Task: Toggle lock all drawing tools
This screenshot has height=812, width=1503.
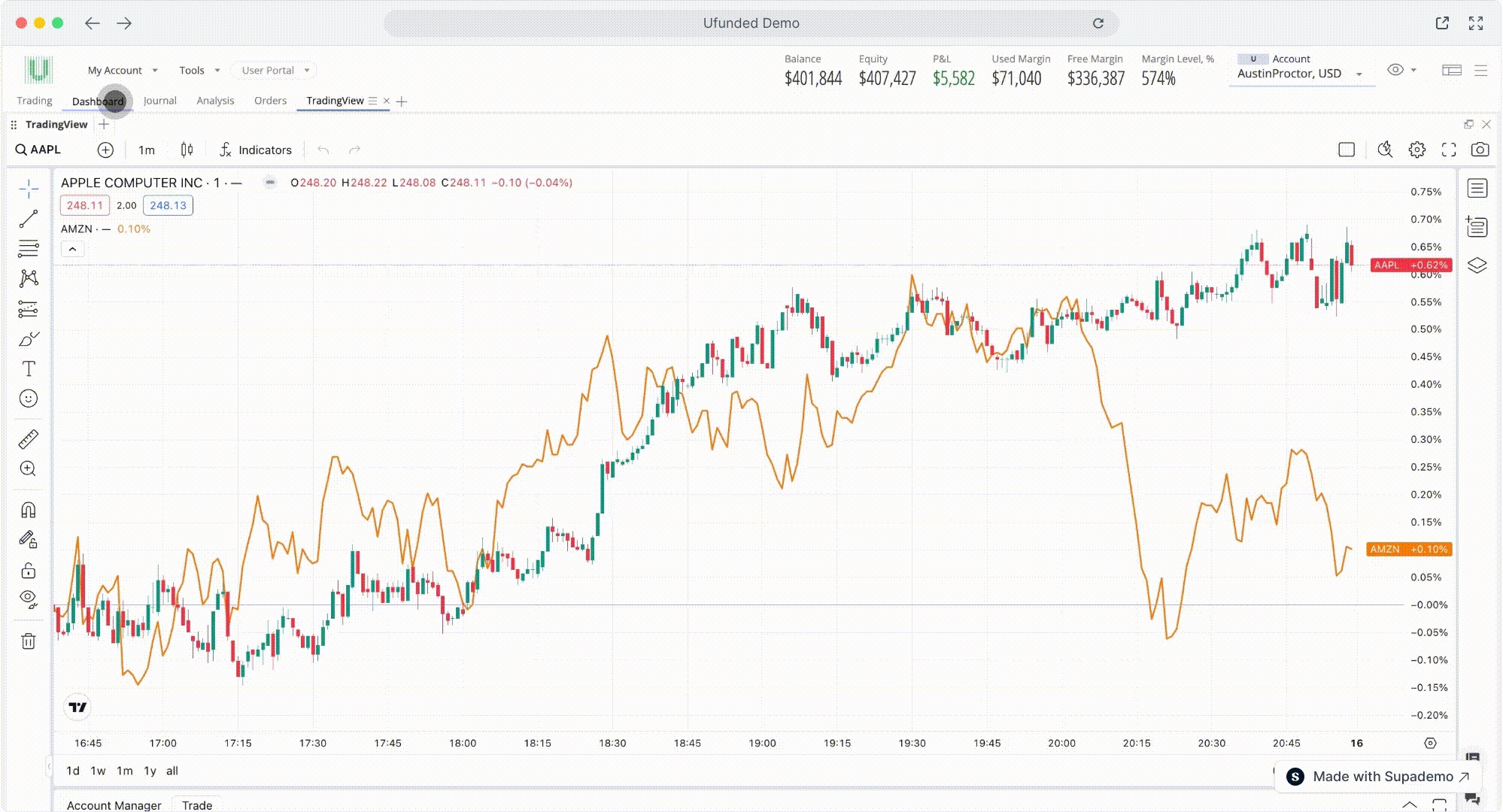Action: click(x=29, y=571)
